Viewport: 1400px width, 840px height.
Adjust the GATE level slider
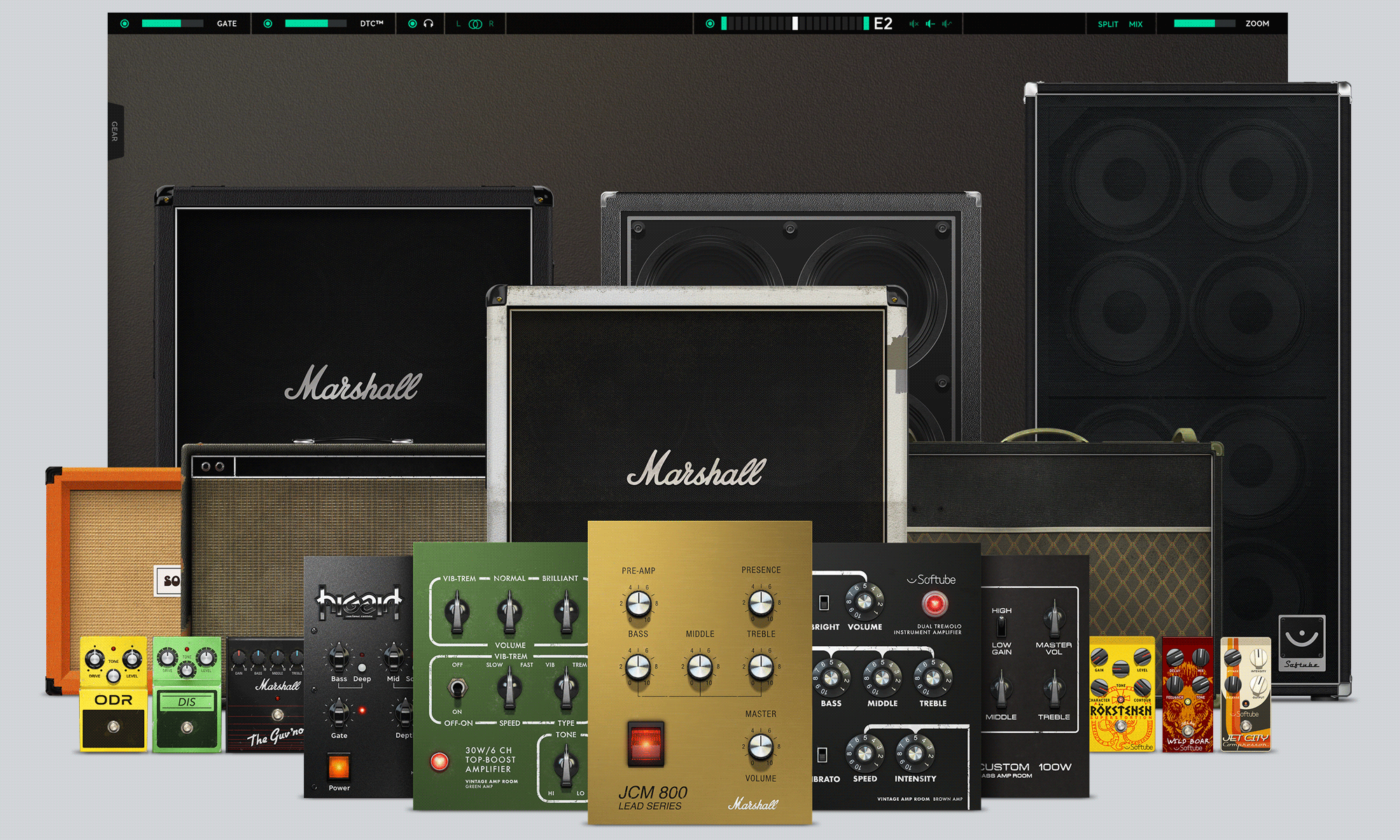[x=172, y=24]
